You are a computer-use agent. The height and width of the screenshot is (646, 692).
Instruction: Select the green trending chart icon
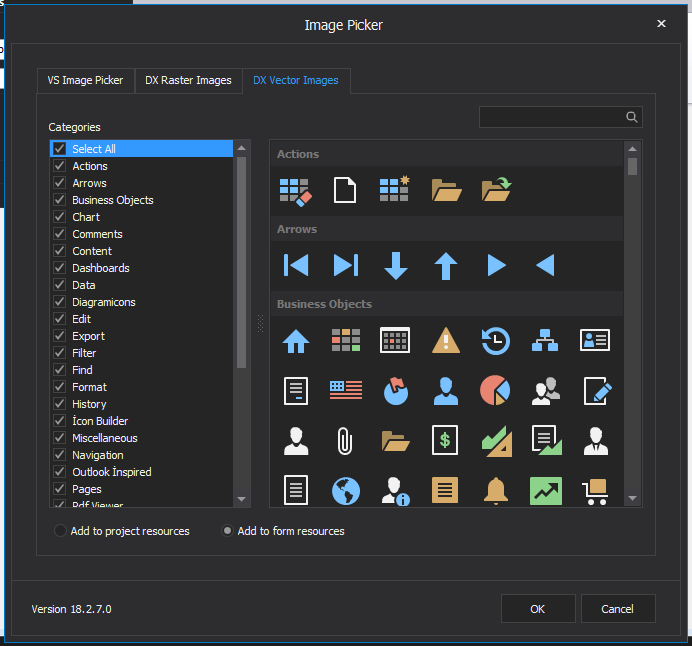546,491
